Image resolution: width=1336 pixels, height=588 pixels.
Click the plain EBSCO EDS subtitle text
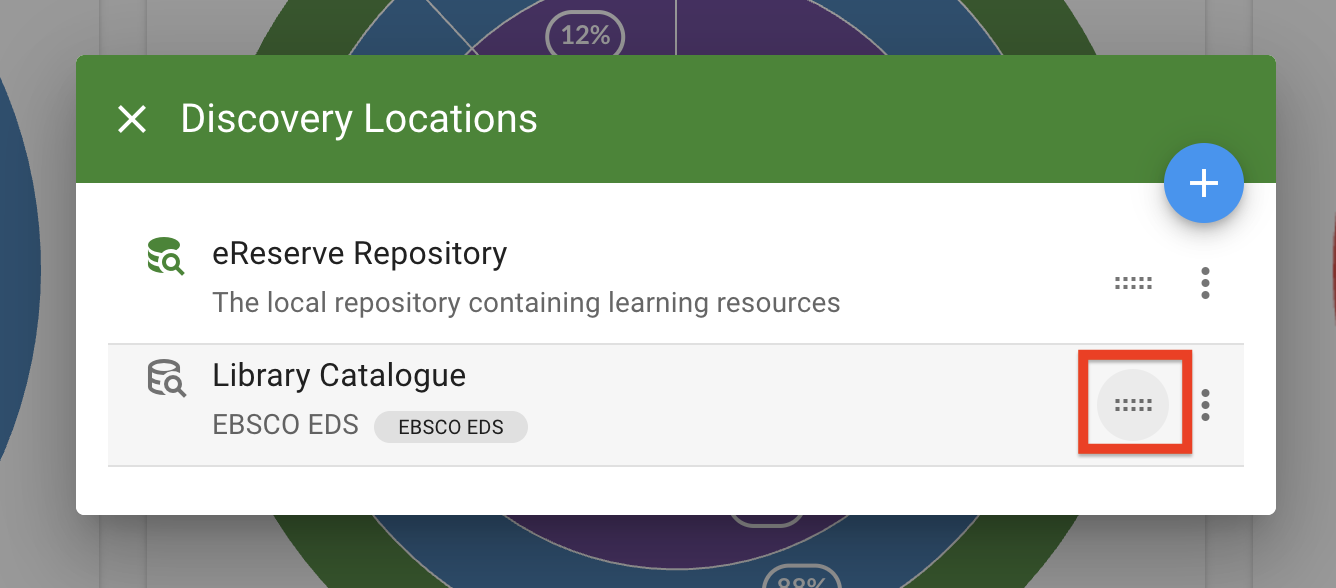(x=285, y=426)
